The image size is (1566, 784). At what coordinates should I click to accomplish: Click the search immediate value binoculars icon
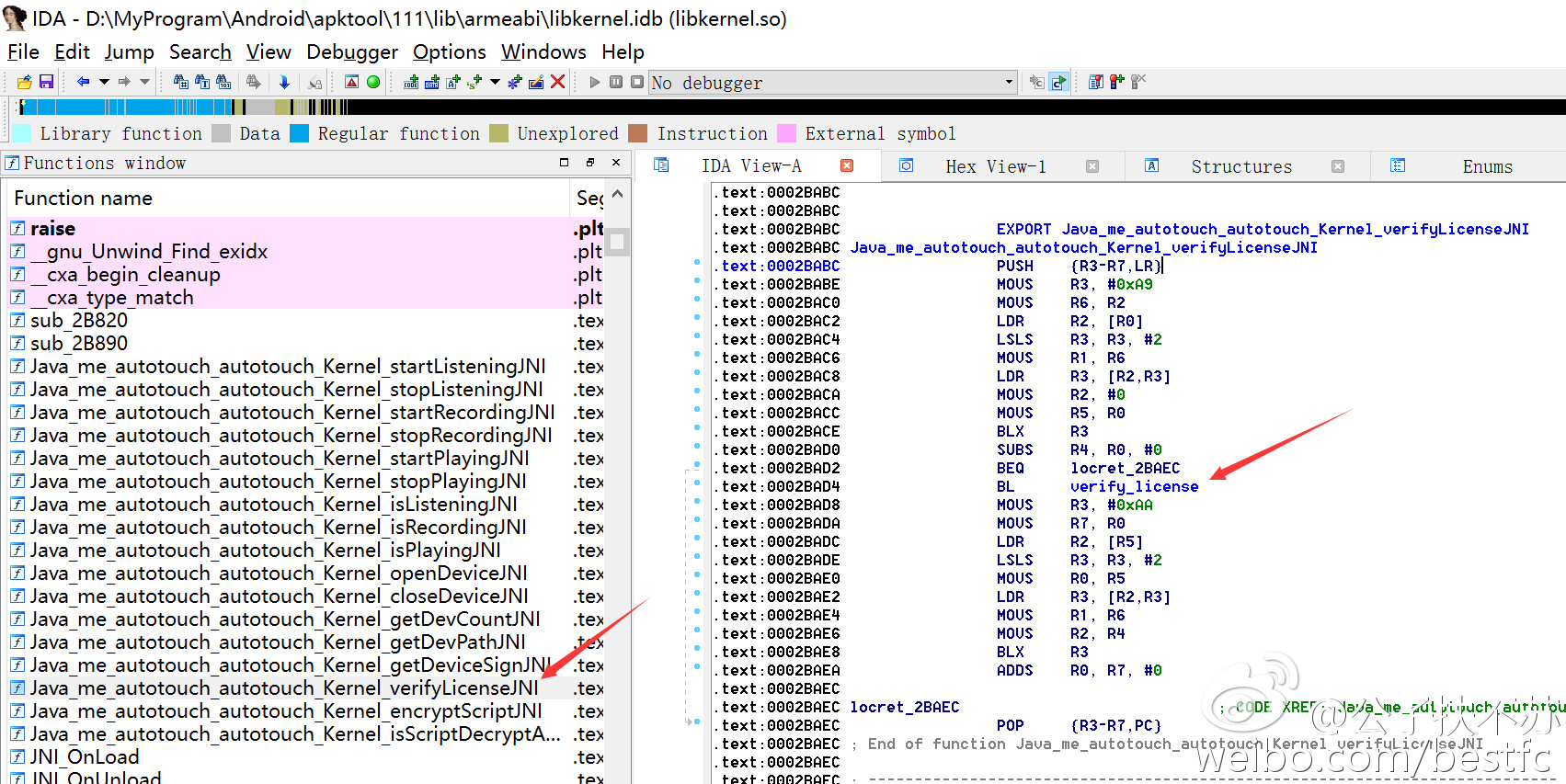point(181,82)
